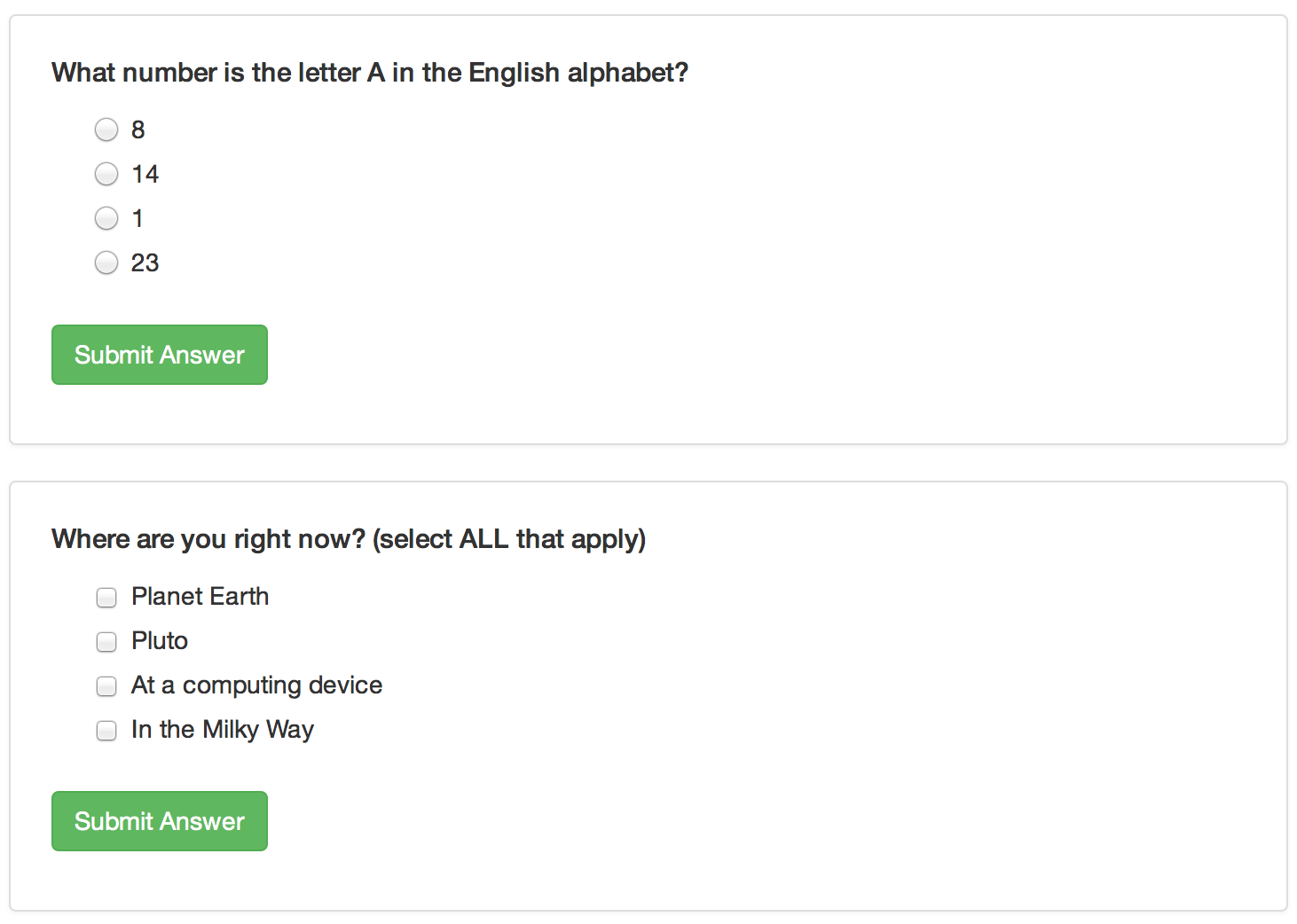Enable the At a computing device checkbox
Image resolution: width=1297 pixels, height=924 pixels.
(x=106, y=685)
